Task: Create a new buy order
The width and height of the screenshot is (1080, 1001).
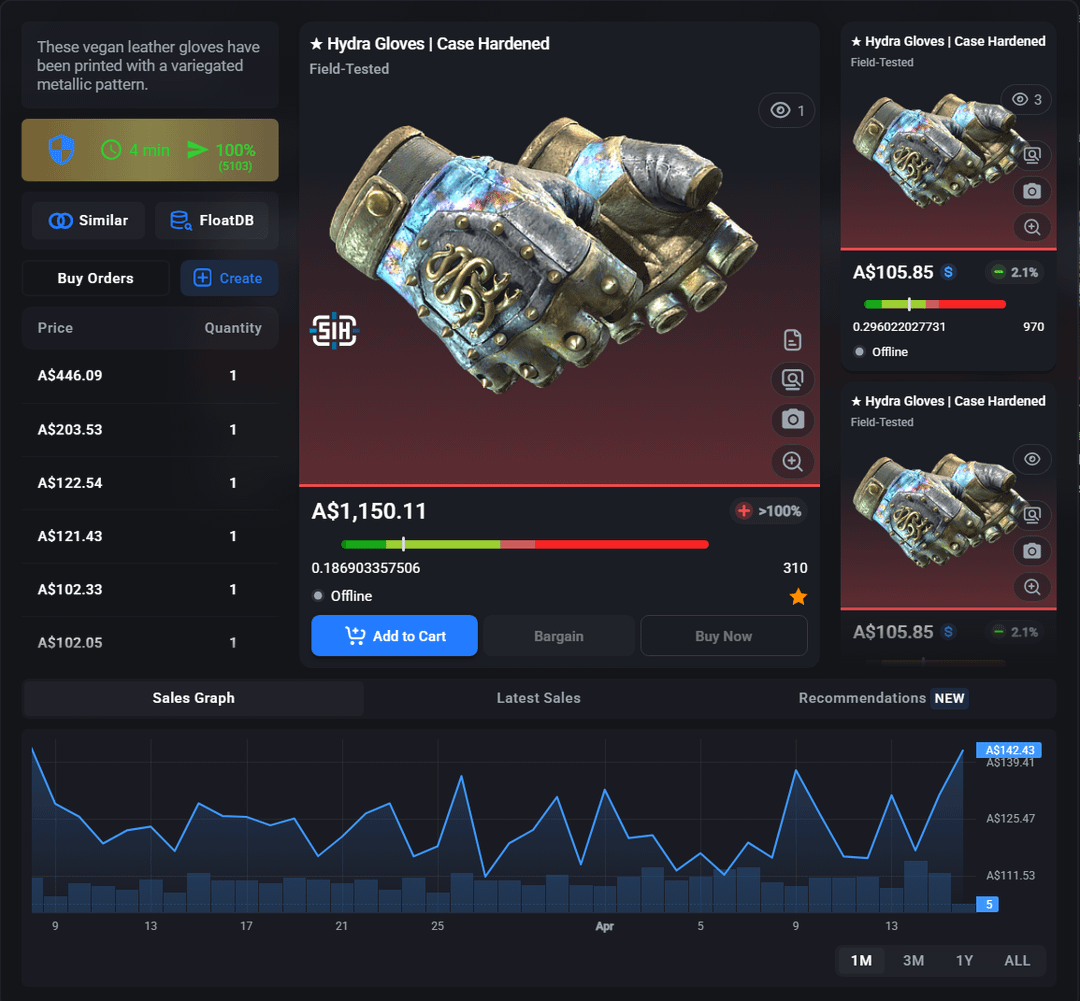Action: (229, 278)
